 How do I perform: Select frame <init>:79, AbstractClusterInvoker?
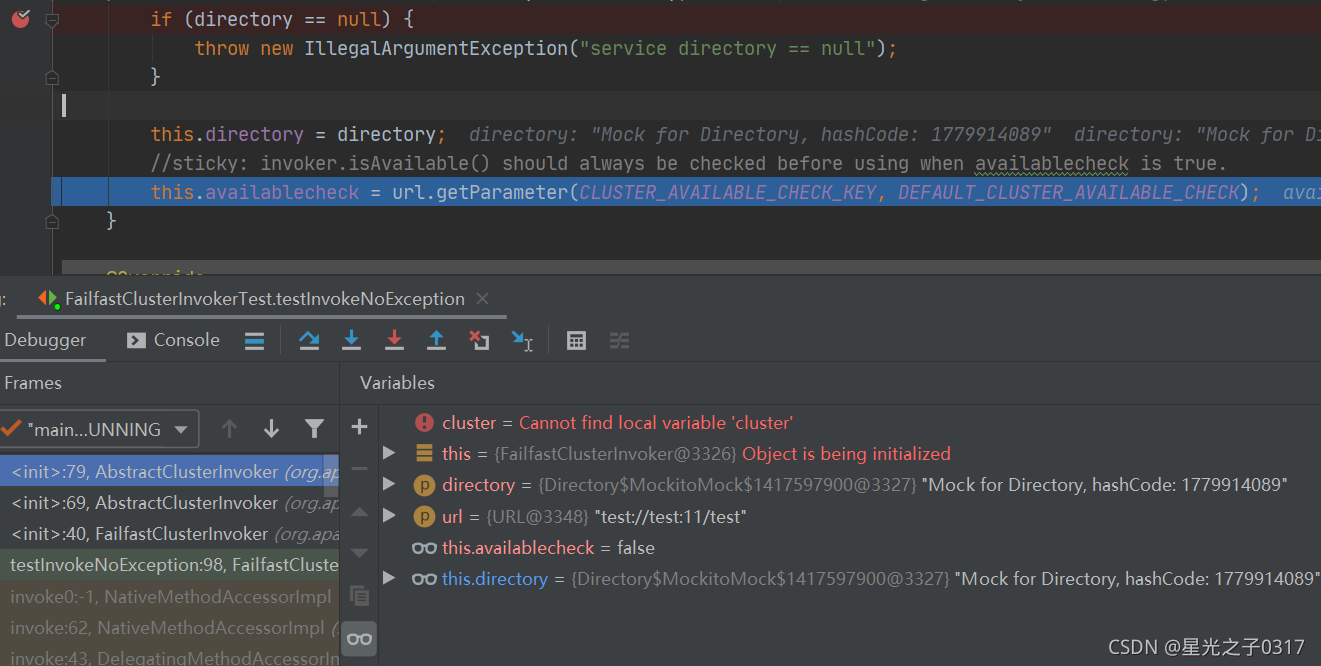(x=169, y=472)
